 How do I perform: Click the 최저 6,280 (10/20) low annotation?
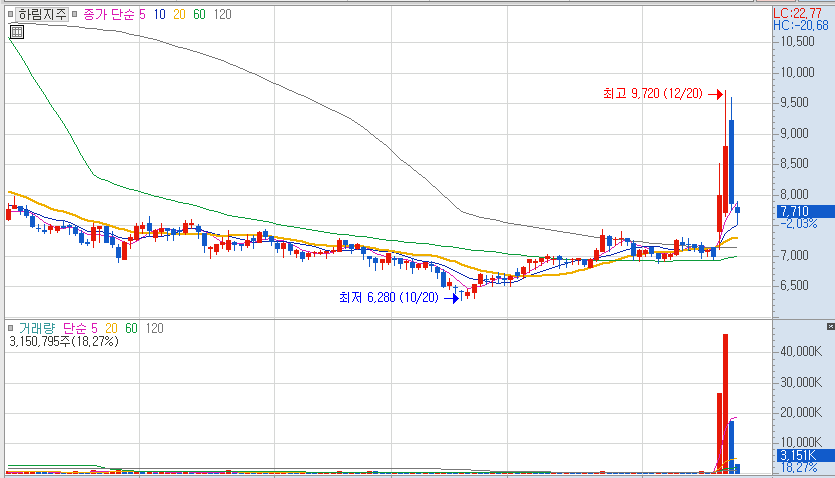pyautogui.click(x=389, y=298)
